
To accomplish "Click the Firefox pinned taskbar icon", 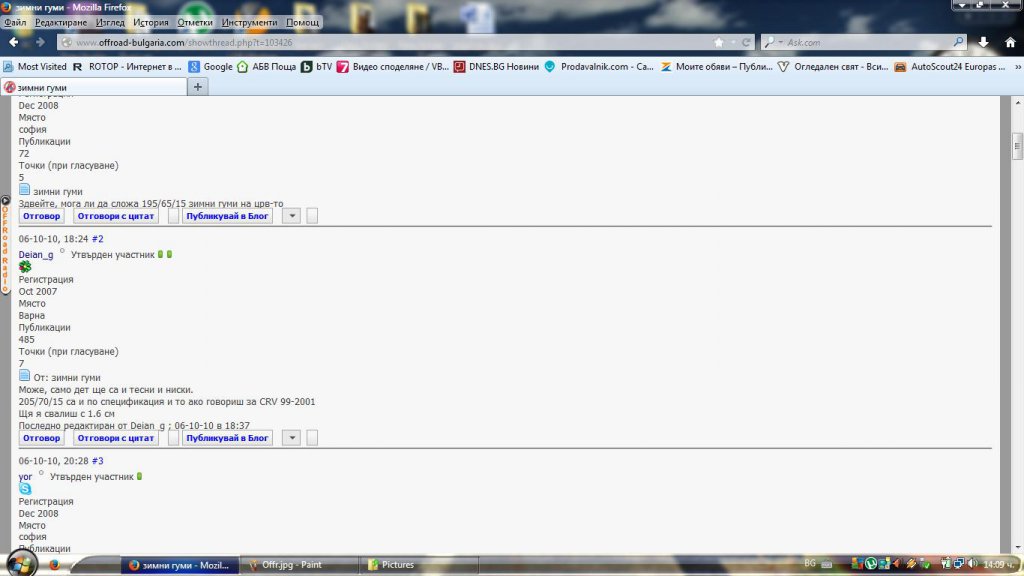I will tap(55, 565).
